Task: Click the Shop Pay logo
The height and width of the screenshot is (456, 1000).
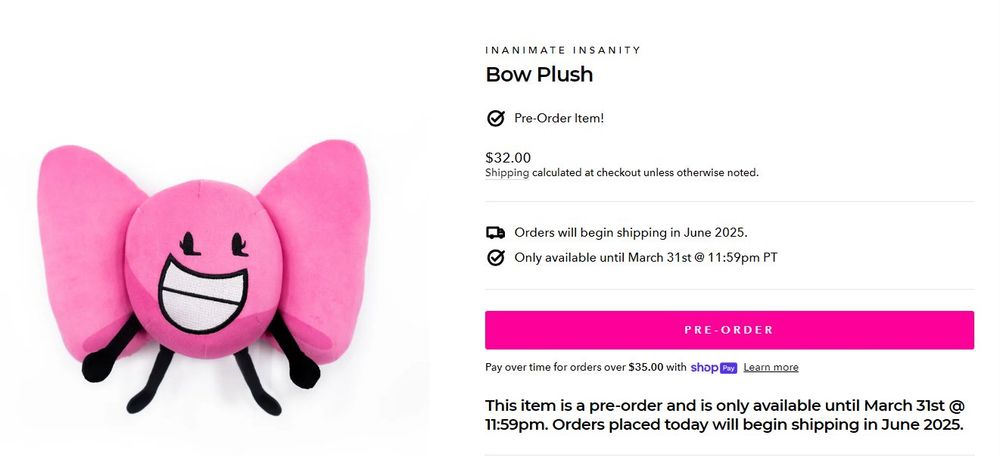Action: (x=714, y=367)
